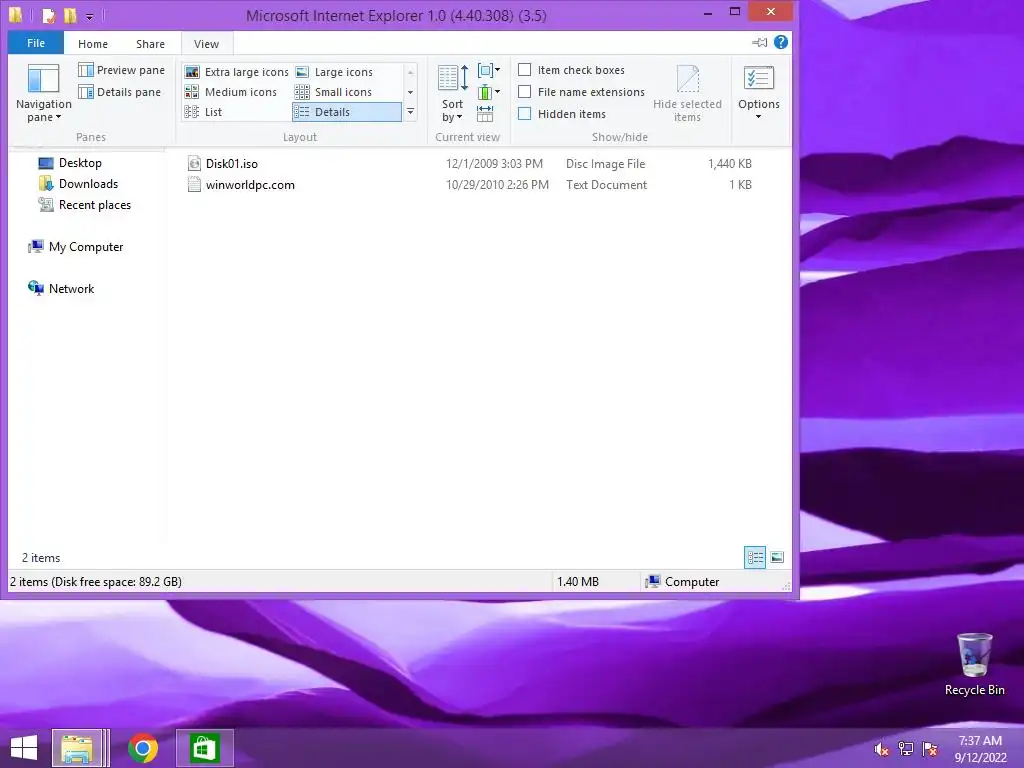Viewport: 1024px width, 768px height.
Task: Click the Properties quick access icon
Action: (49, 15)
